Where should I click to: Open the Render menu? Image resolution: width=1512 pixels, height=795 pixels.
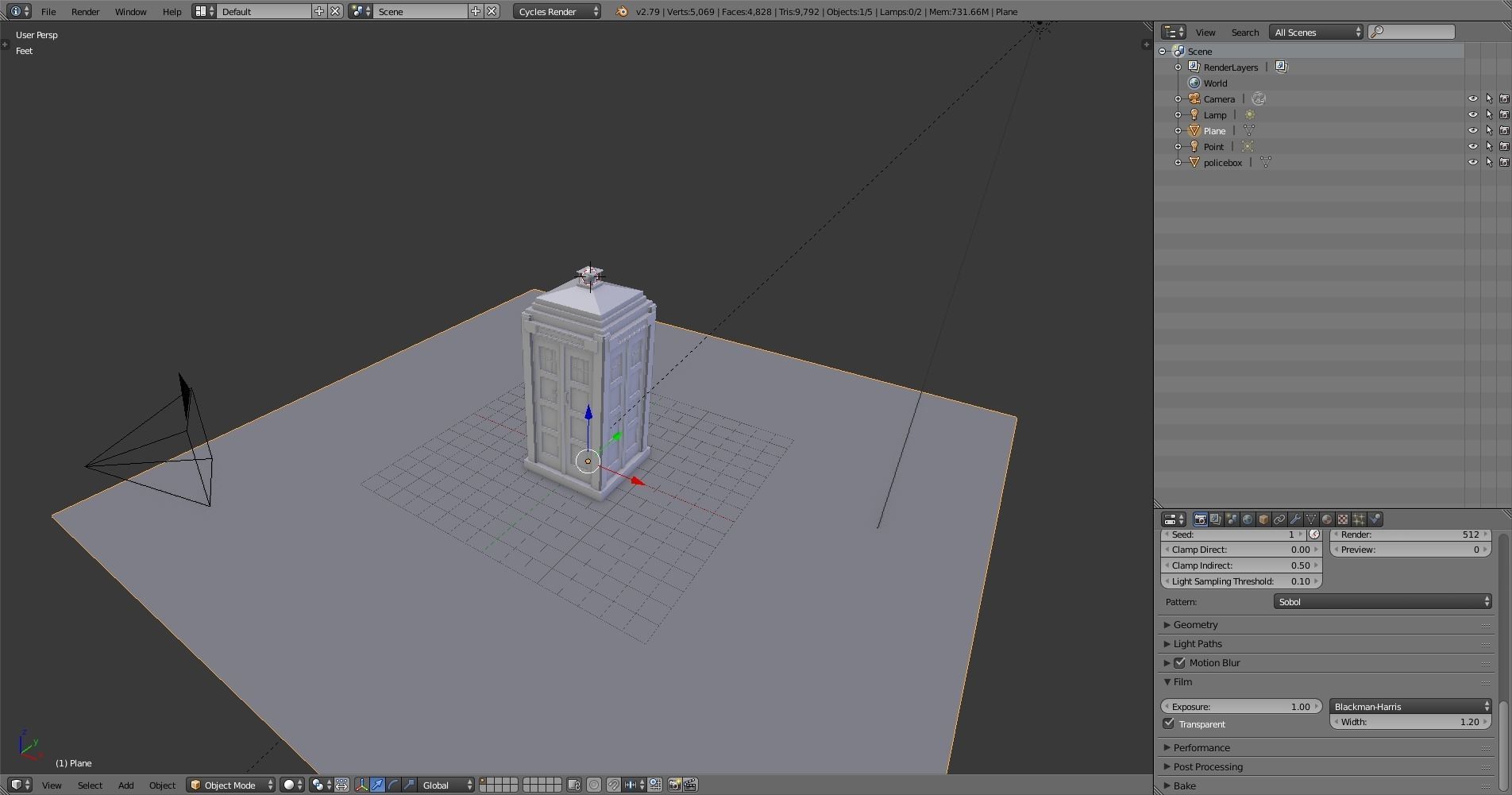point(85,11)
